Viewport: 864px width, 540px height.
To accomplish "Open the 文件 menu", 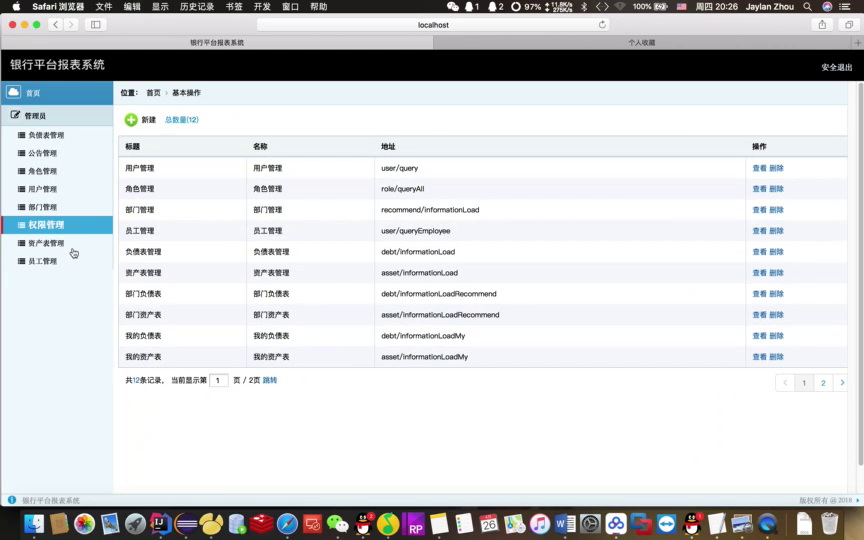I will pyautogui.click(x=104, y=7).
